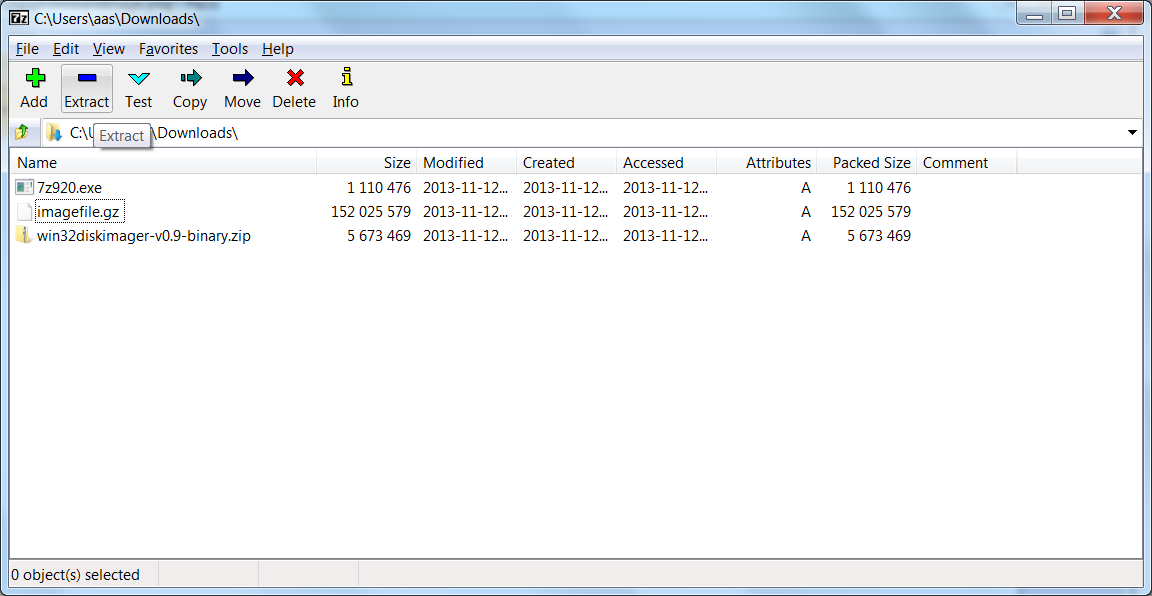
Task: Go up one folder level
Action: [x=22, y=133]
